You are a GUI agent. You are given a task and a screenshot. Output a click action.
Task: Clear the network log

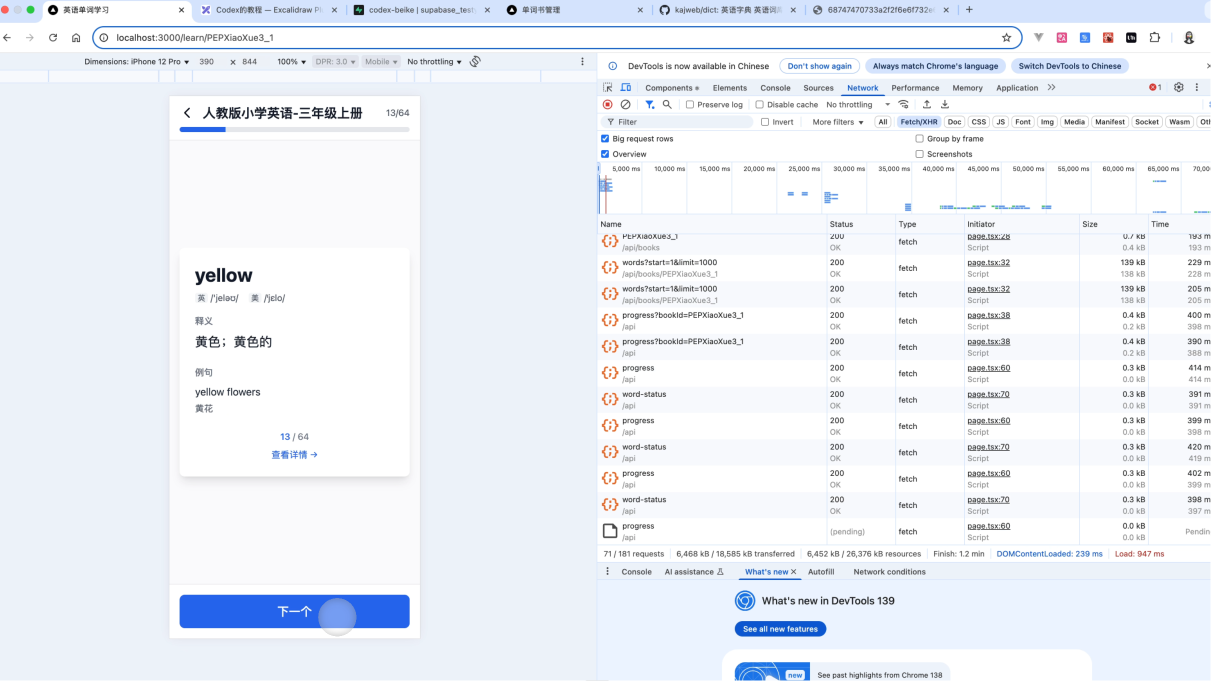coord(625,105)
